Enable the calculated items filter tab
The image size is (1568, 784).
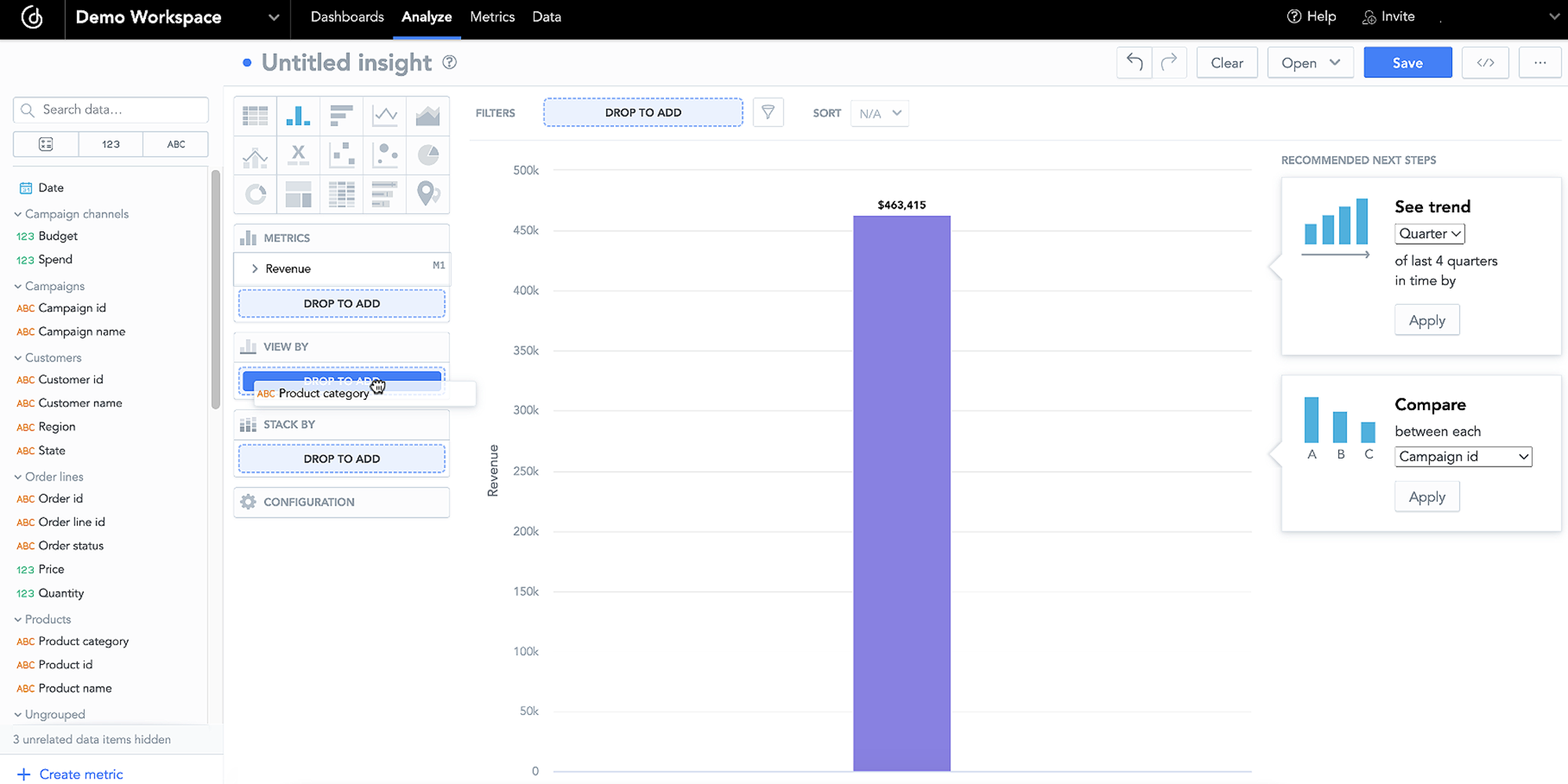[x=45, y=144]
